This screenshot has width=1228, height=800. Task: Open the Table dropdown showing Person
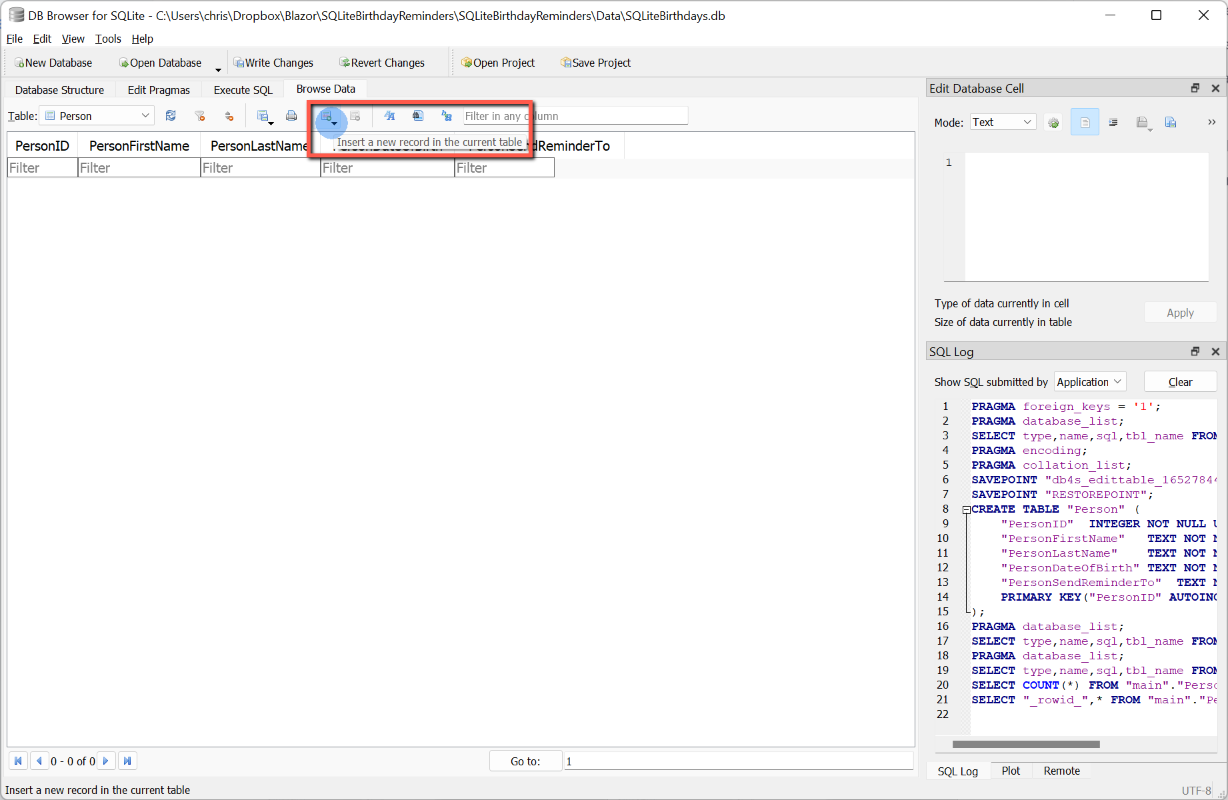[x=97, y=116]
